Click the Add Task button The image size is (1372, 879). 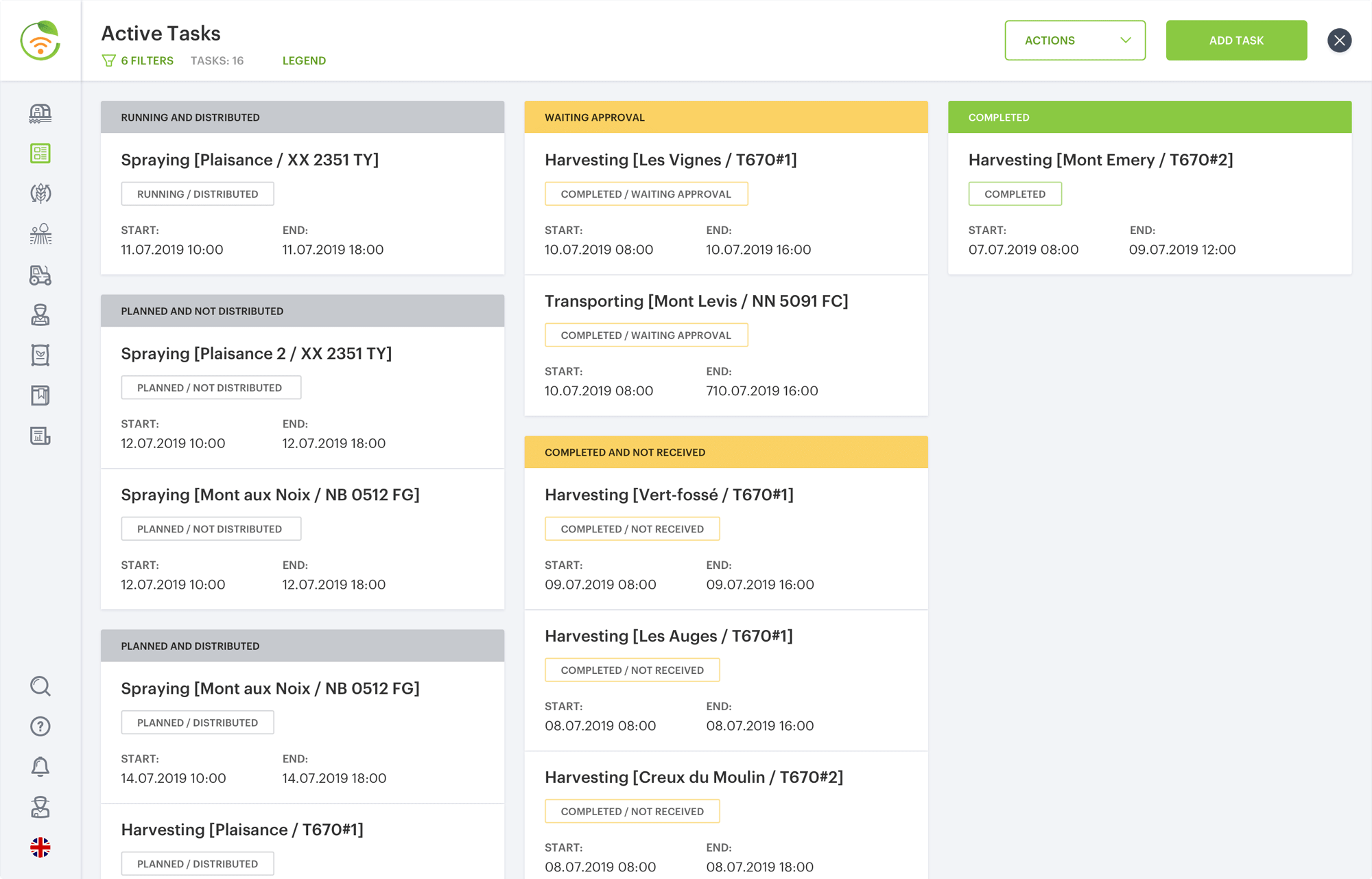pyautogui.click(x=1235, y=40)
